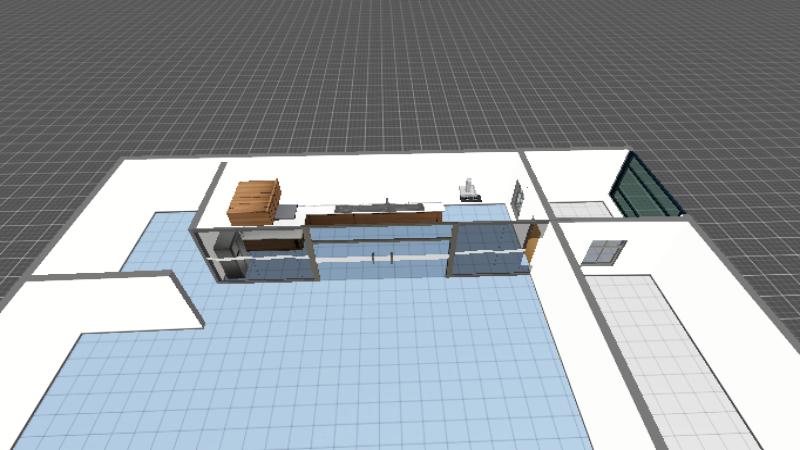Click the right glass wall panel
The image size is (800, 450).
[x=490, y=255]
